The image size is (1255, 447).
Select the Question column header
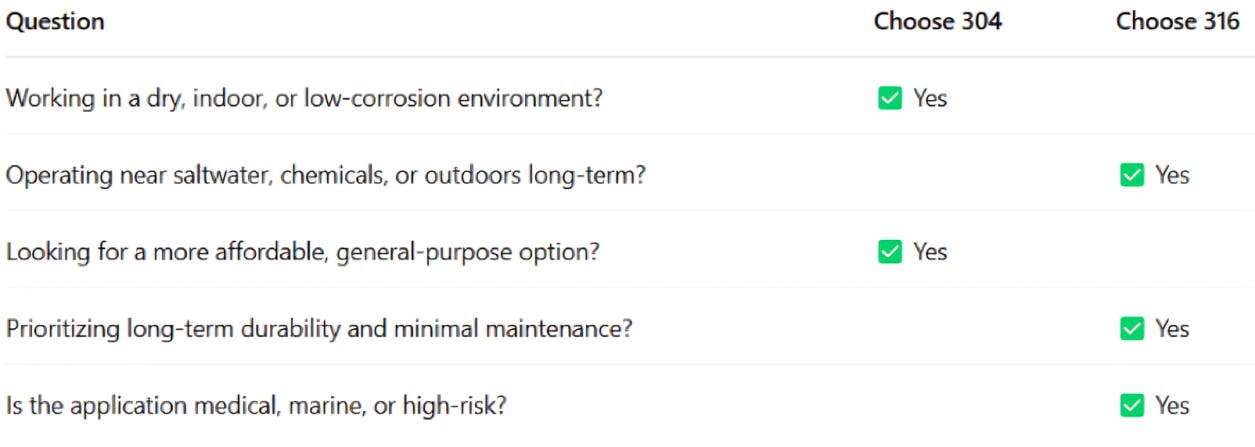click(55, 21)
